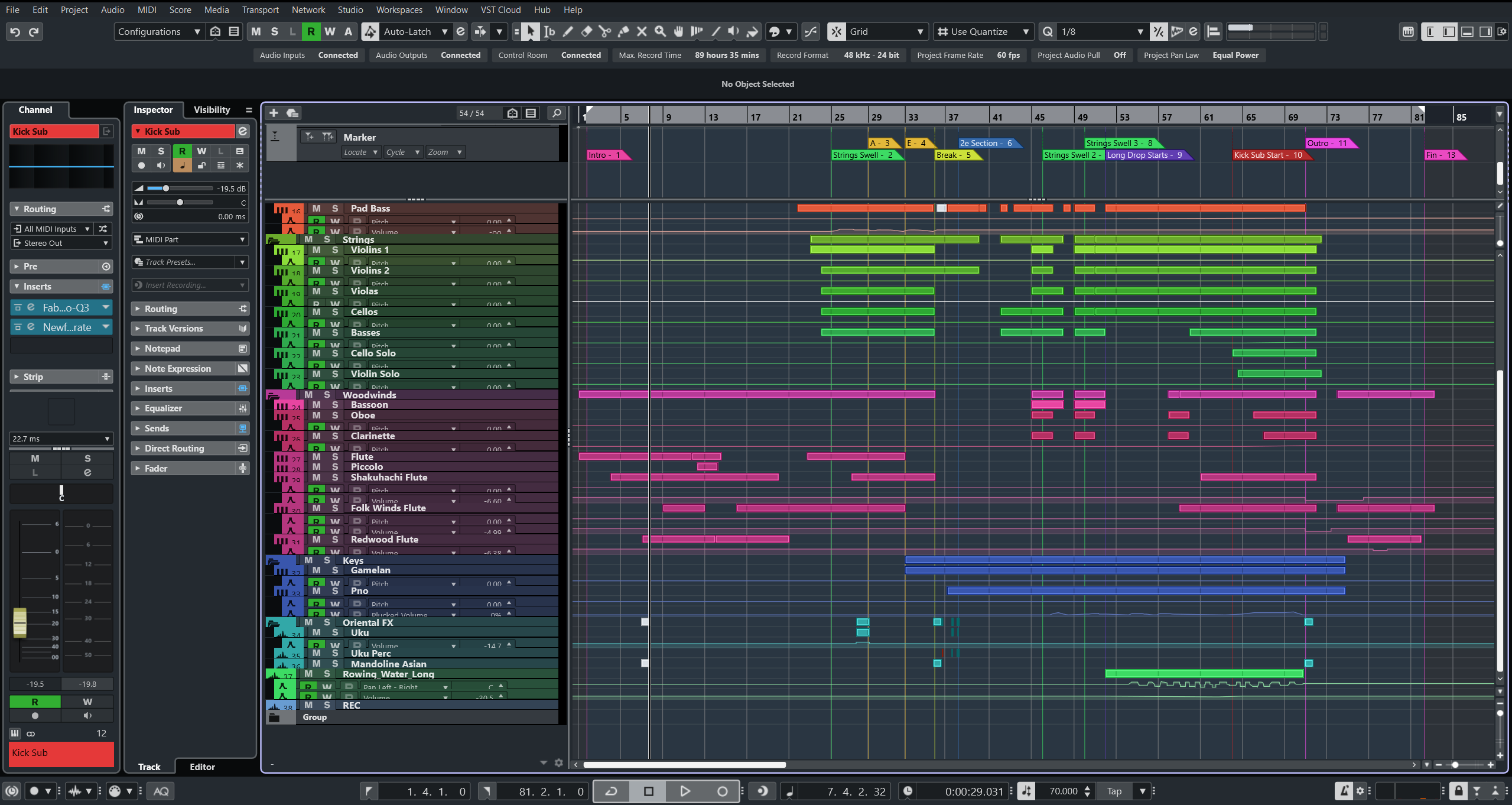Open the Transport menu
The height and width of the screenshot is (805, 1512).
coord(260,9)
